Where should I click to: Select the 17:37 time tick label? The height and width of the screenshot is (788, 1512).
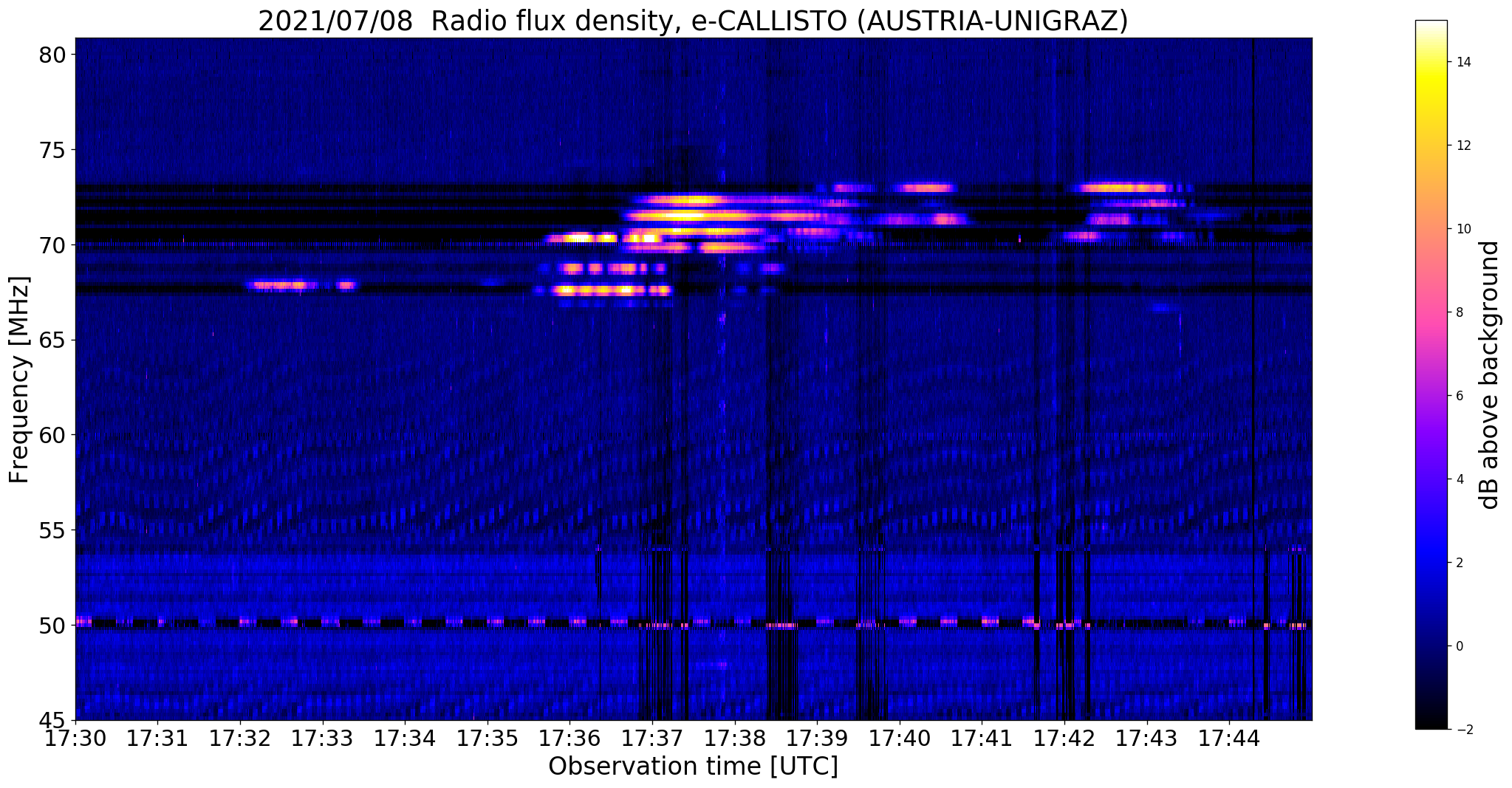tap(652, 738)
